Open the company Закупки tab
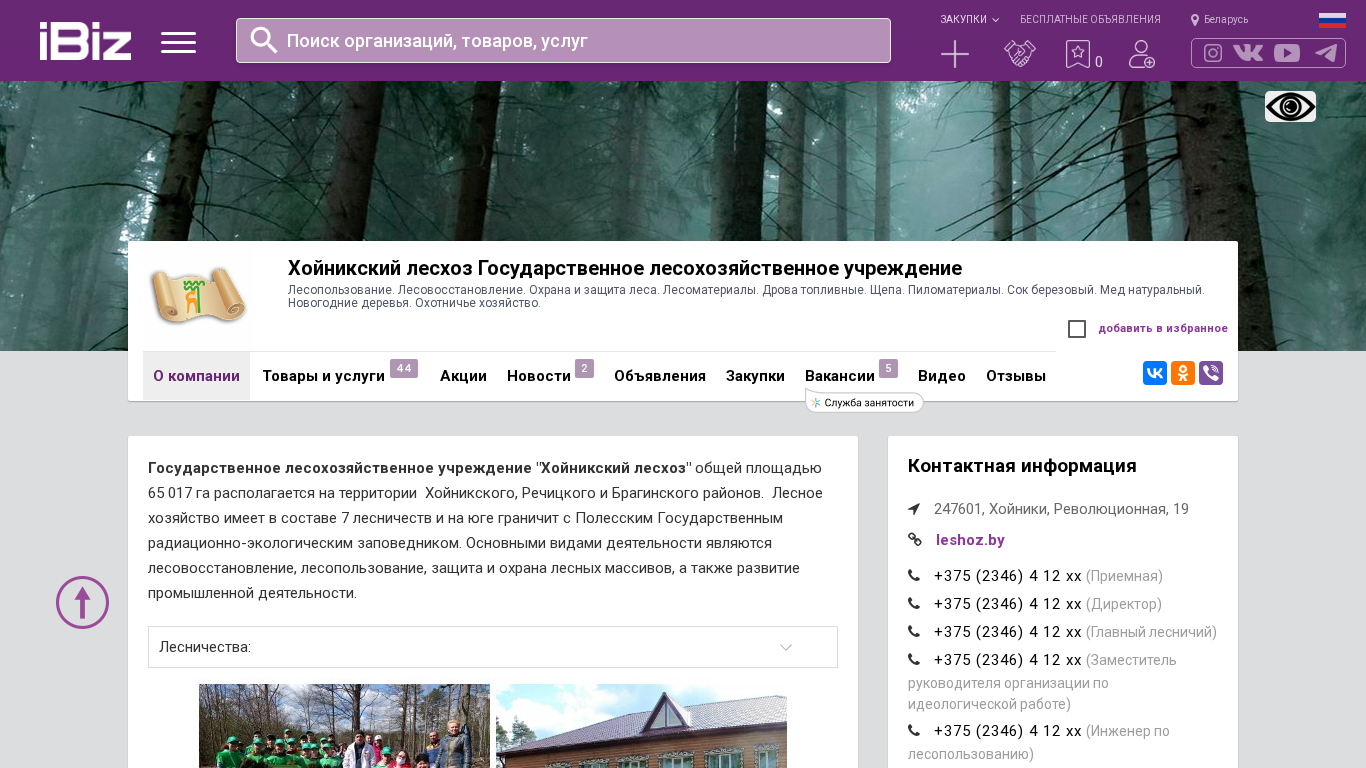Screen dimensions: 1366x768 pyautogui.click(x=755, y=376)
